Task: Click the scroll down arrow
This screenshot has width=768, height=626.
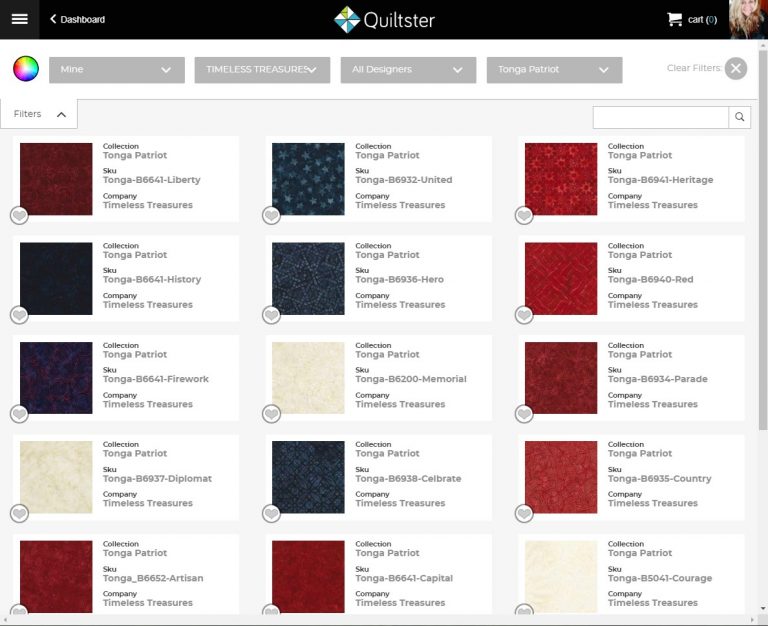Action: (x=763, y=609)
